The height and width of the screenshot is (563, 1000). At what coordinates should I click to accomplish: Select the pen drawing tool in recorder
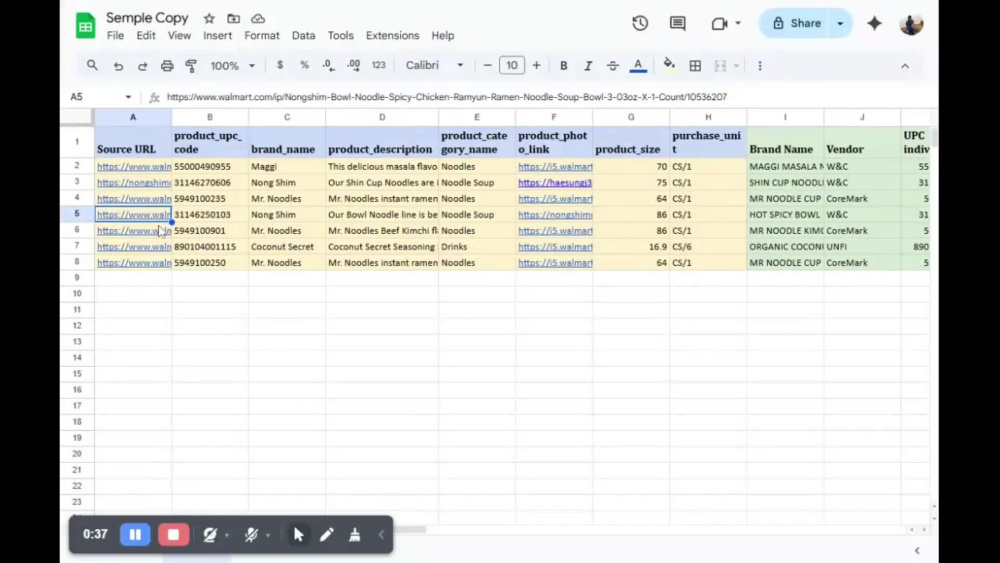tap(327, 534)
